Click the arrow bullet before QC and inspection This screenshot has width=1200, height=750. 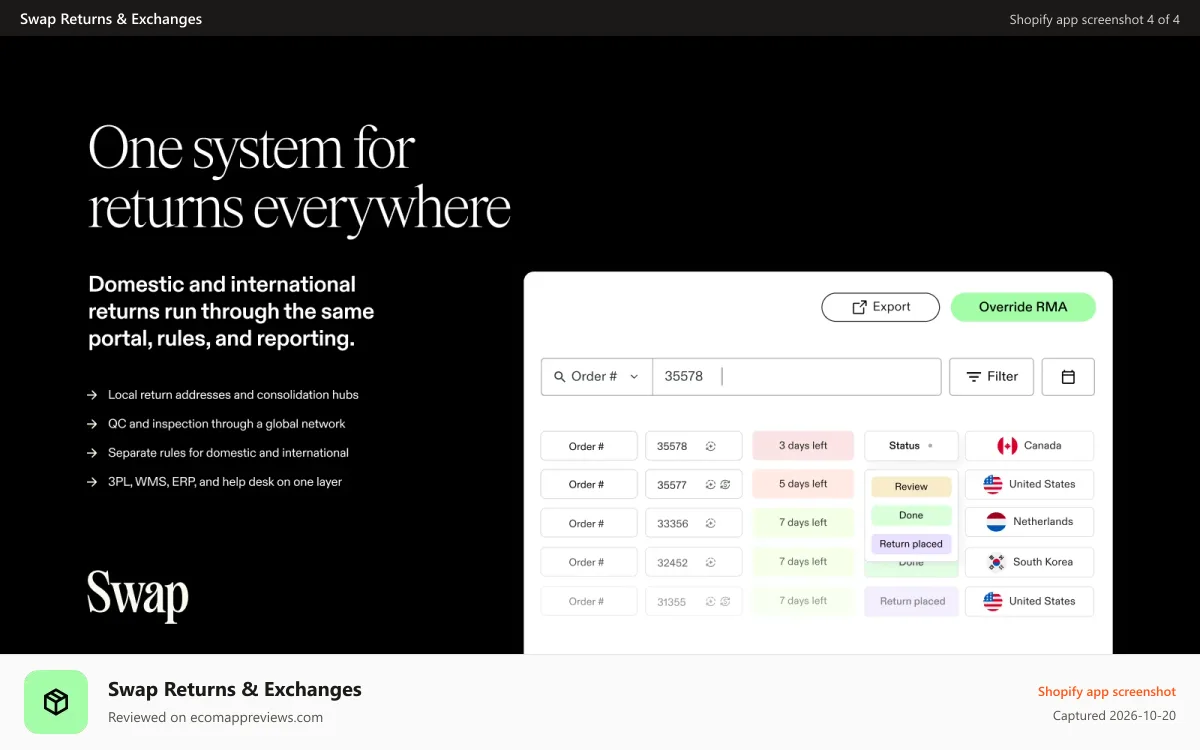(x=92, y=424)
